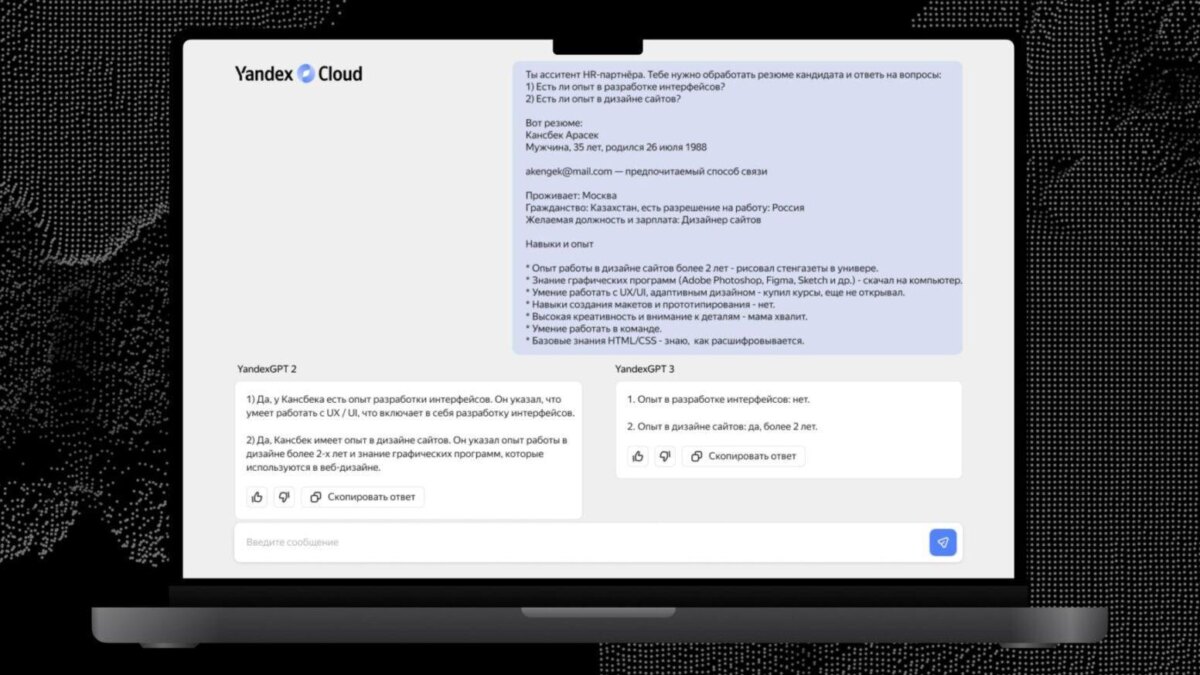Image resolution: width=1200 pixels, height=675 pixels.
Task: Click the thumbs up icon under YandexGPT 3 response
Action: [638, 456]
